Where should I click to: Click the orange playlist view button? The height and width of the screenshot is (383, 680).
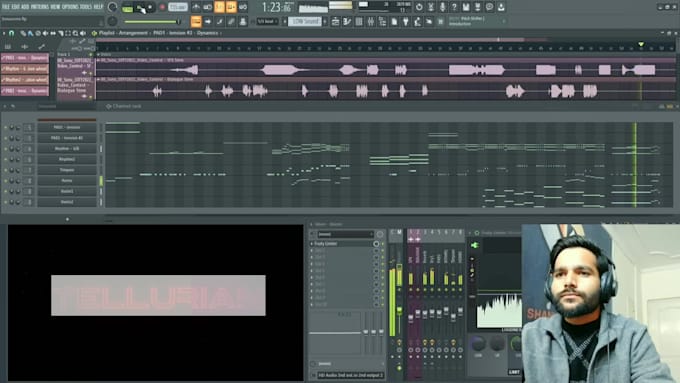click(196, 21)
